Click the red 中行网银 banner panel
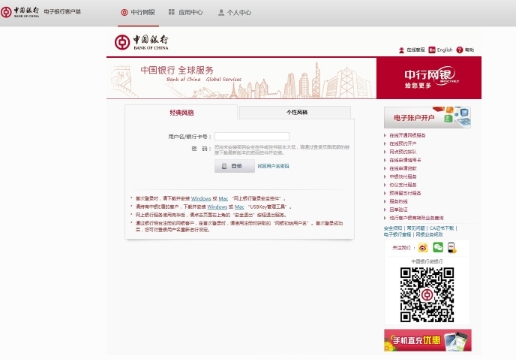Image resolution: width=516 pixels, height=360 pixels. coord(429,78)
